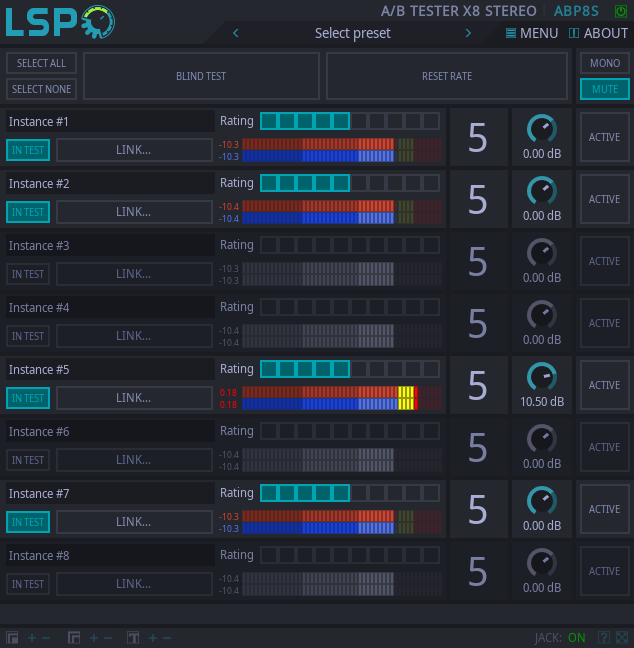Image resolution: width=634 pixels, height=648 pixels.
Task: Click the green power icon at top right
Action: 620,12
